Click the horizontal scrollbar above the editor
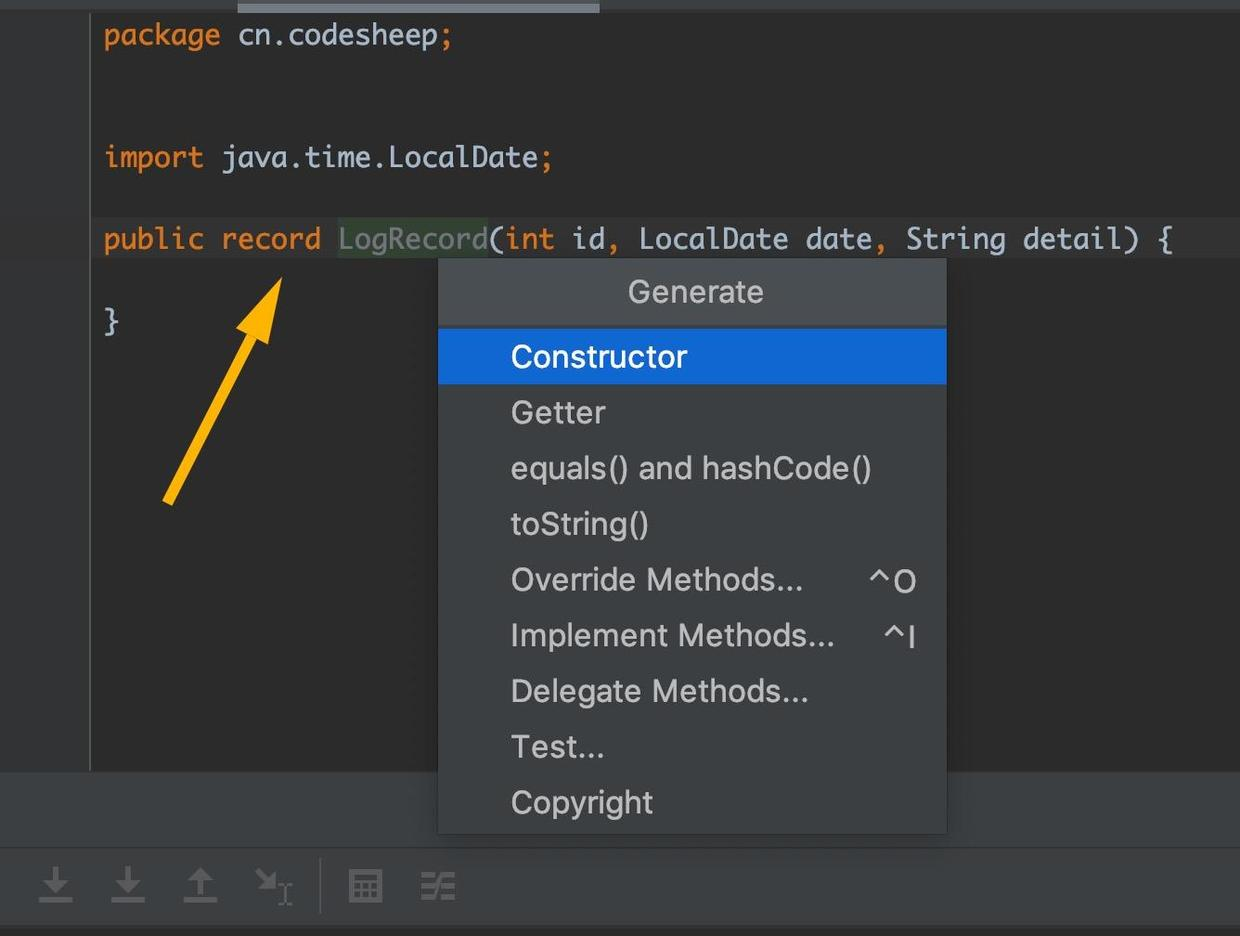The image size is (1240, 936). [418, 6]
